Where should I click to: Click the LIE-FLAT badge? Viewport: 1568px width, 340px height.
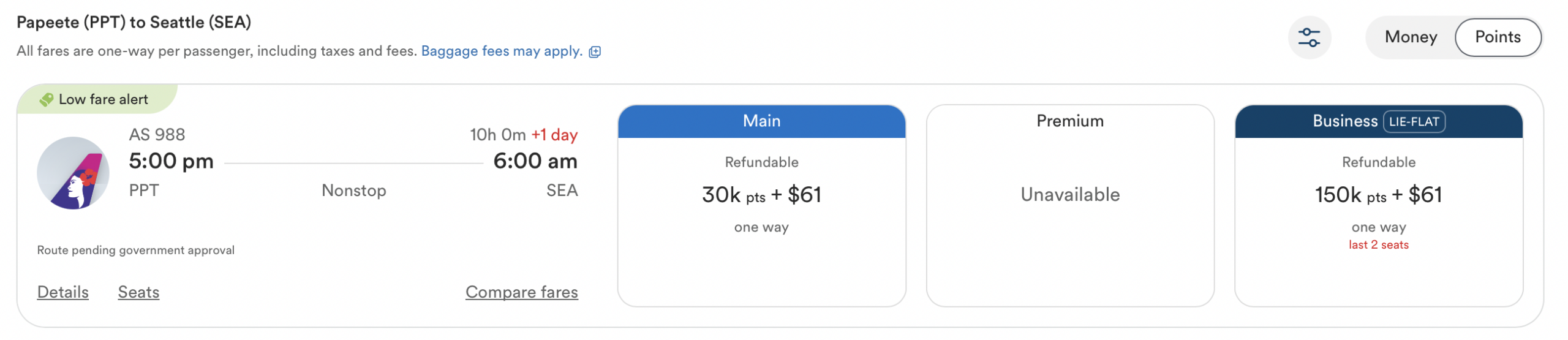pyautogui.click(x=1414, y=121)
